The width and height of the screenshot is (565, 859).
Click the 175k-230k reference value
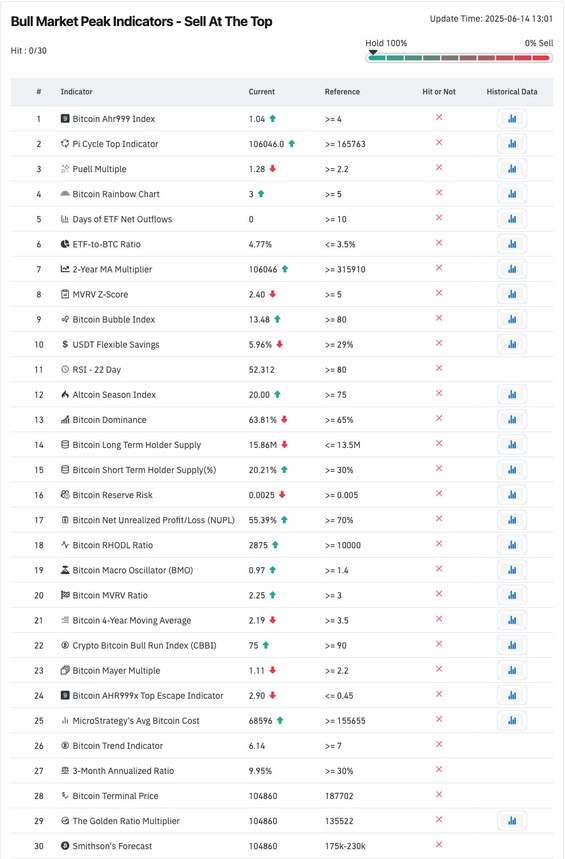point(346,846)
